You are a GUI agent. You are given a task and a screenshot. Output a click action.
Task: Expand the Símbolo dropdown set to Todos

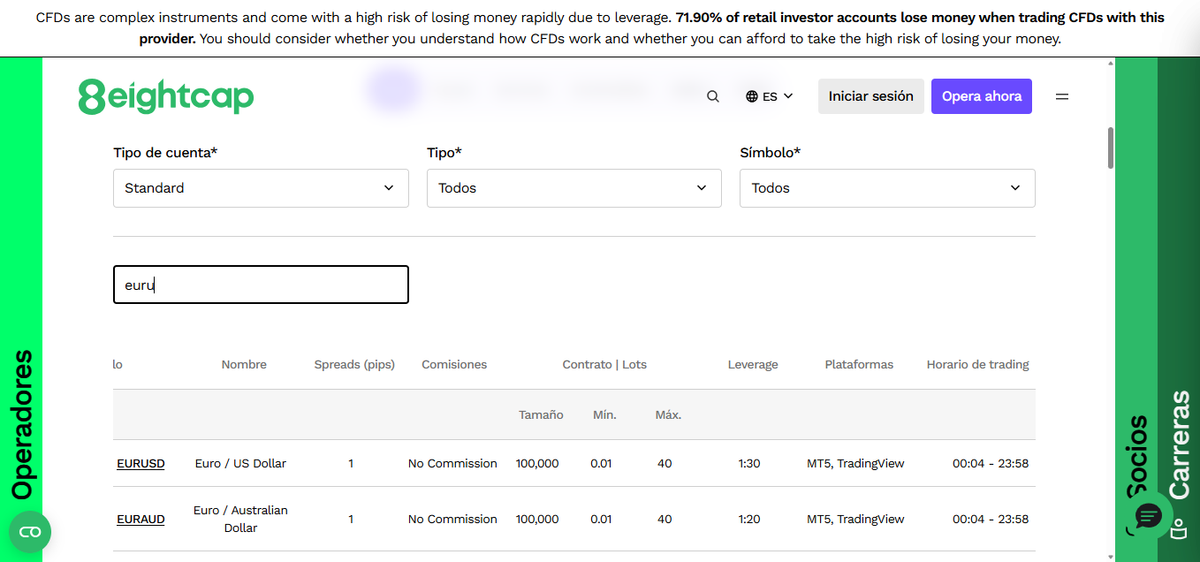pos(887,188)
